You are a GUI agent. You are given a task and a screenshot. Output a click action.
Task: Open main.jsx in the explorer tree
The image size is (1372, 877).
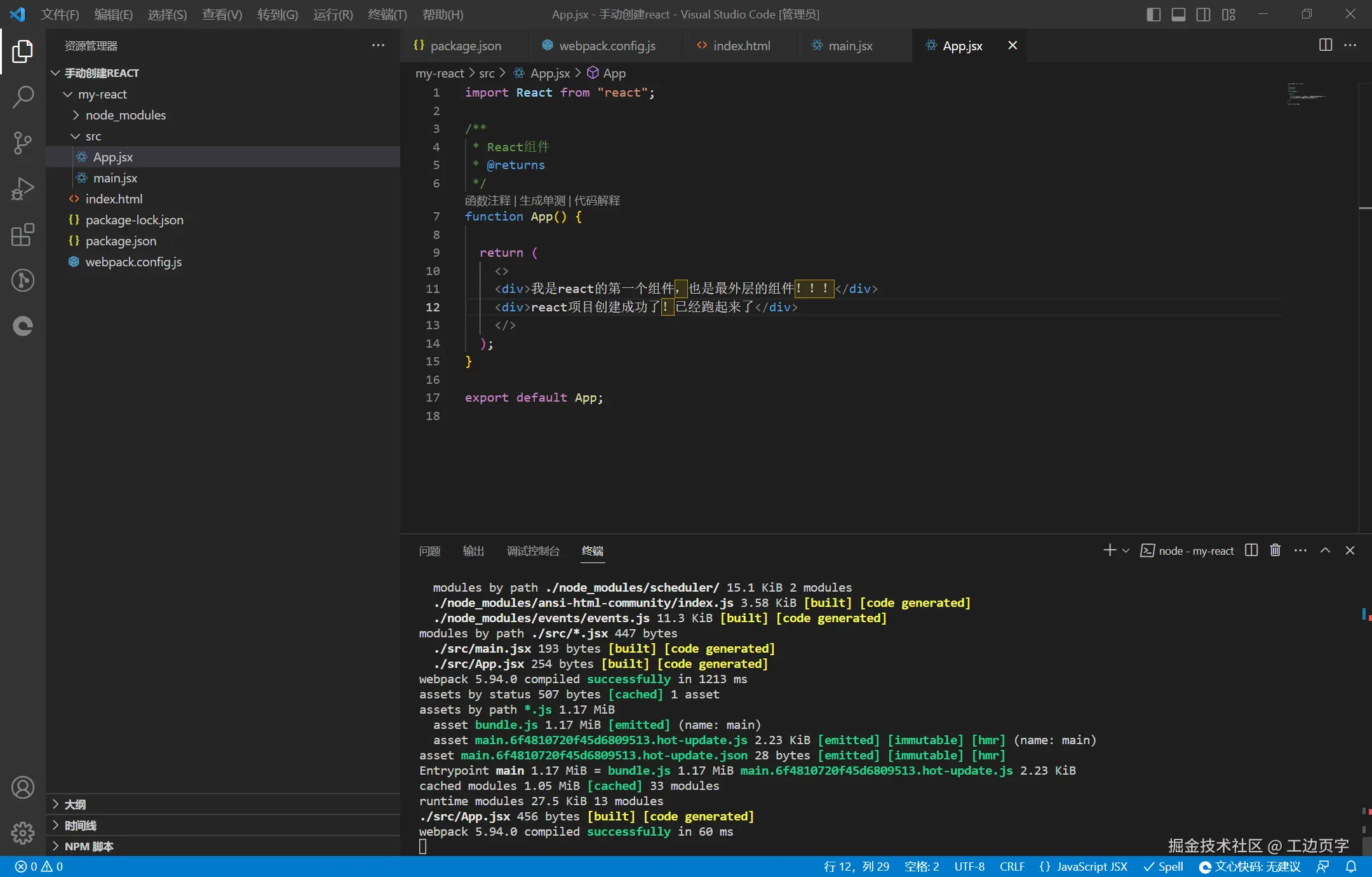[x=115, y=178]
